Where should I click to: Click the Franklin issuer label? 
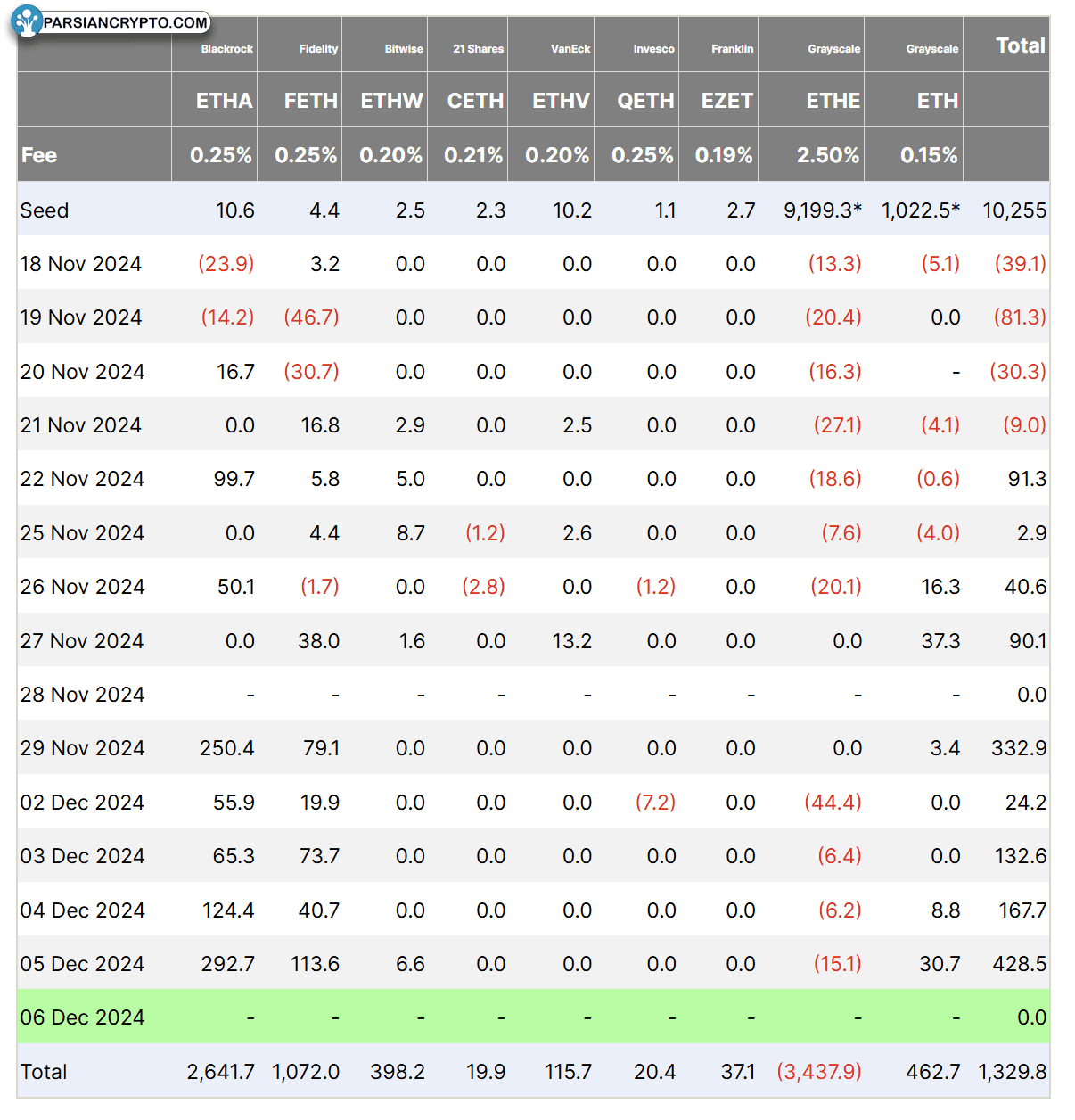click(x=733, y=49)
